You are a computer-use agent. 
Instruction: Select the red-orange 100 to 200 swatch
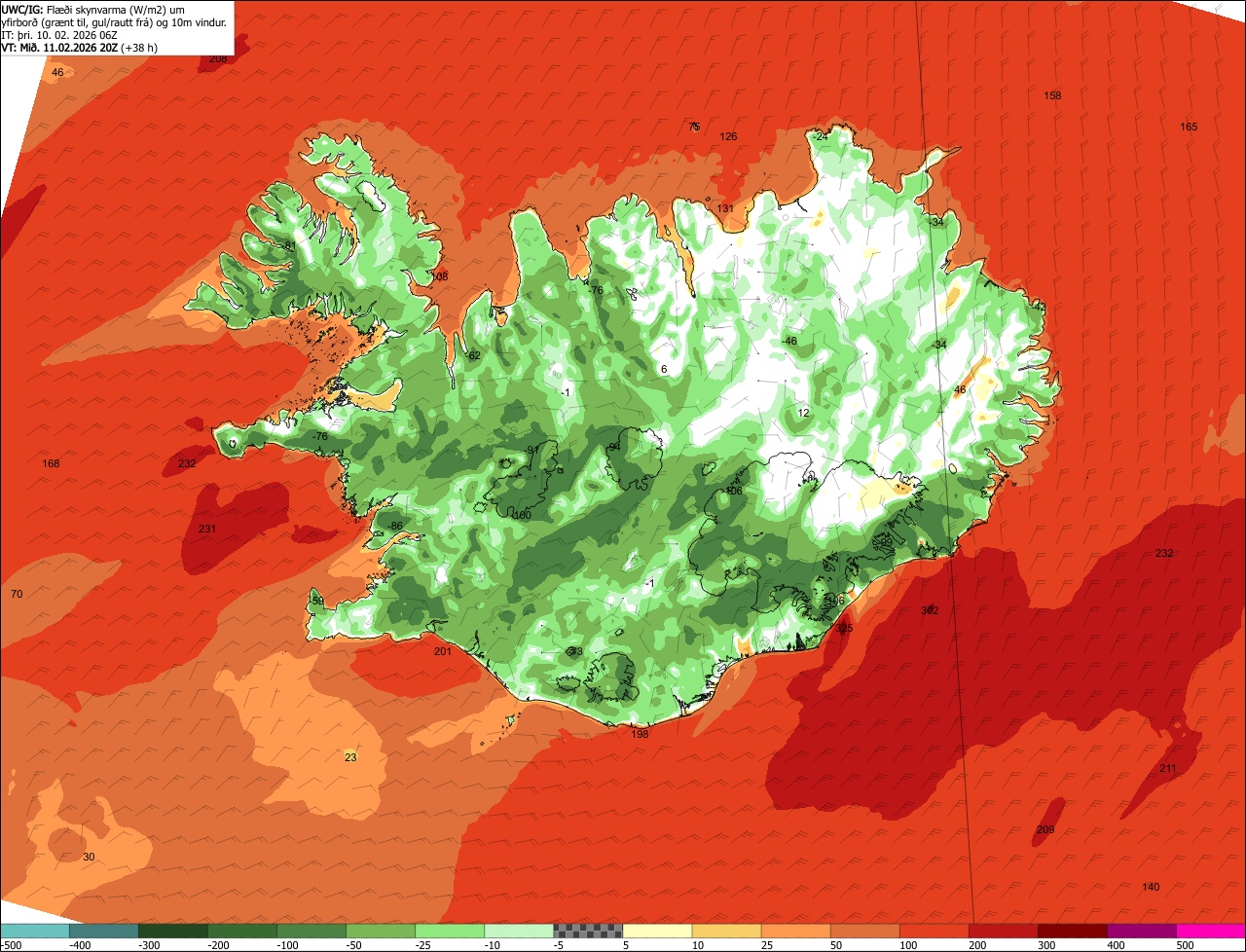(934, 931)
